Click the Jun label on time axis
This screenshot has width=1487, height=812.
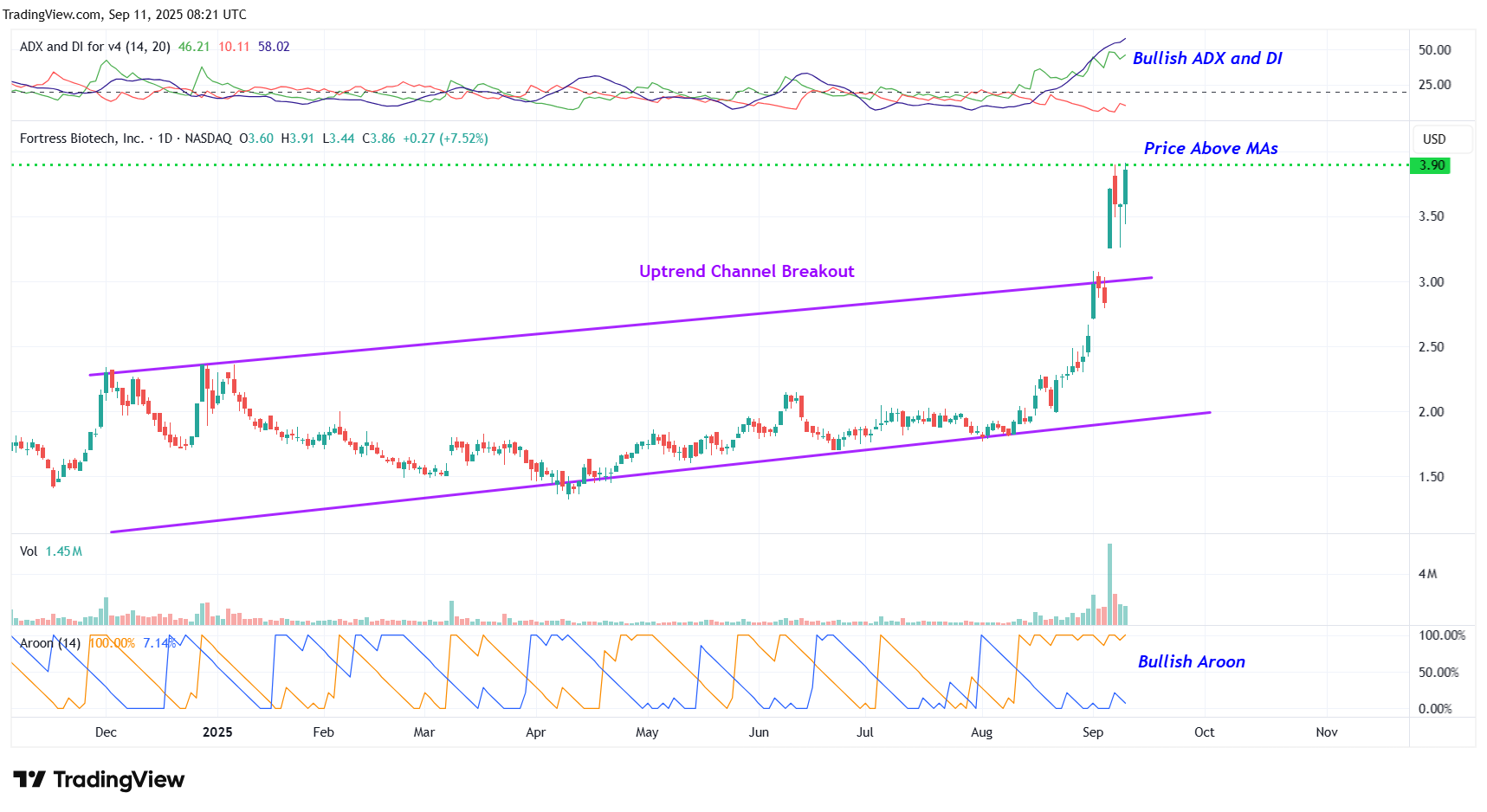point(759,732)
